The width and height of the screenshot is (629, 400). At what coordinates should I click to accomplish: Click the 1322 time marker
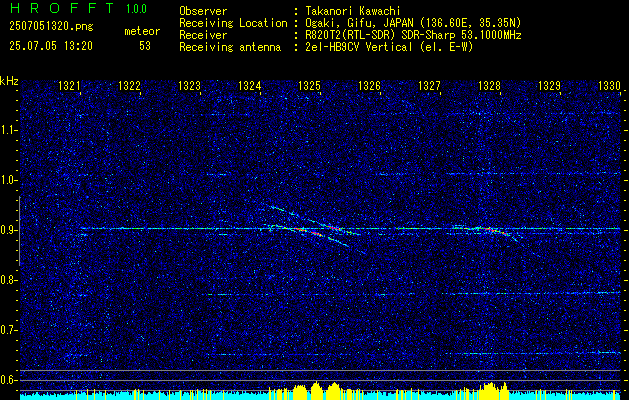pos(129,86)
